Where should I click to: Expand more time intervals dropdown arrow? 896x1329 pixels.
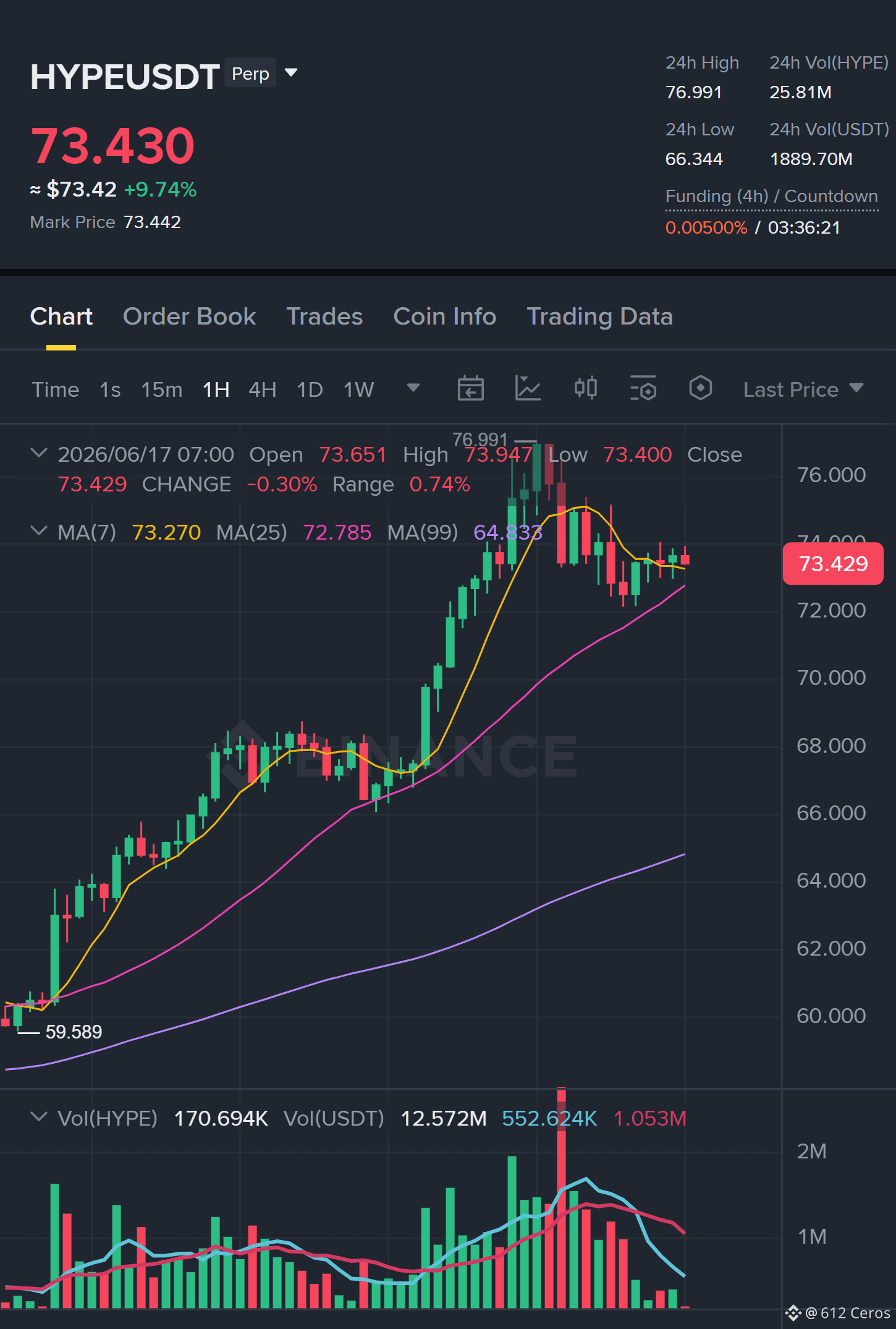[x=413, y=388]
